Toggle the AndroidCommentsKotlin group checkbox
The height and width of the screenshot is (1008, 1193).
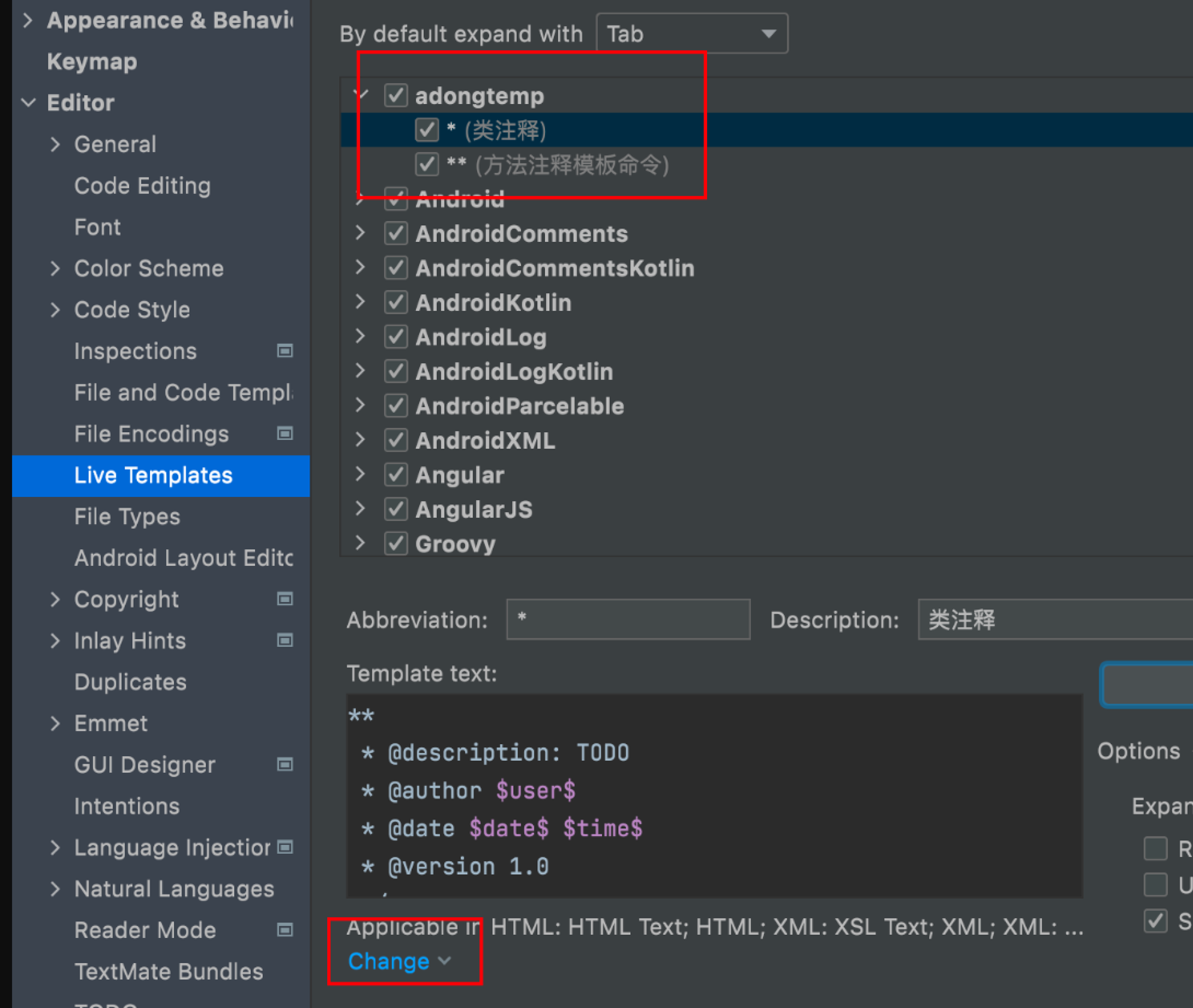tap(396, 268)
